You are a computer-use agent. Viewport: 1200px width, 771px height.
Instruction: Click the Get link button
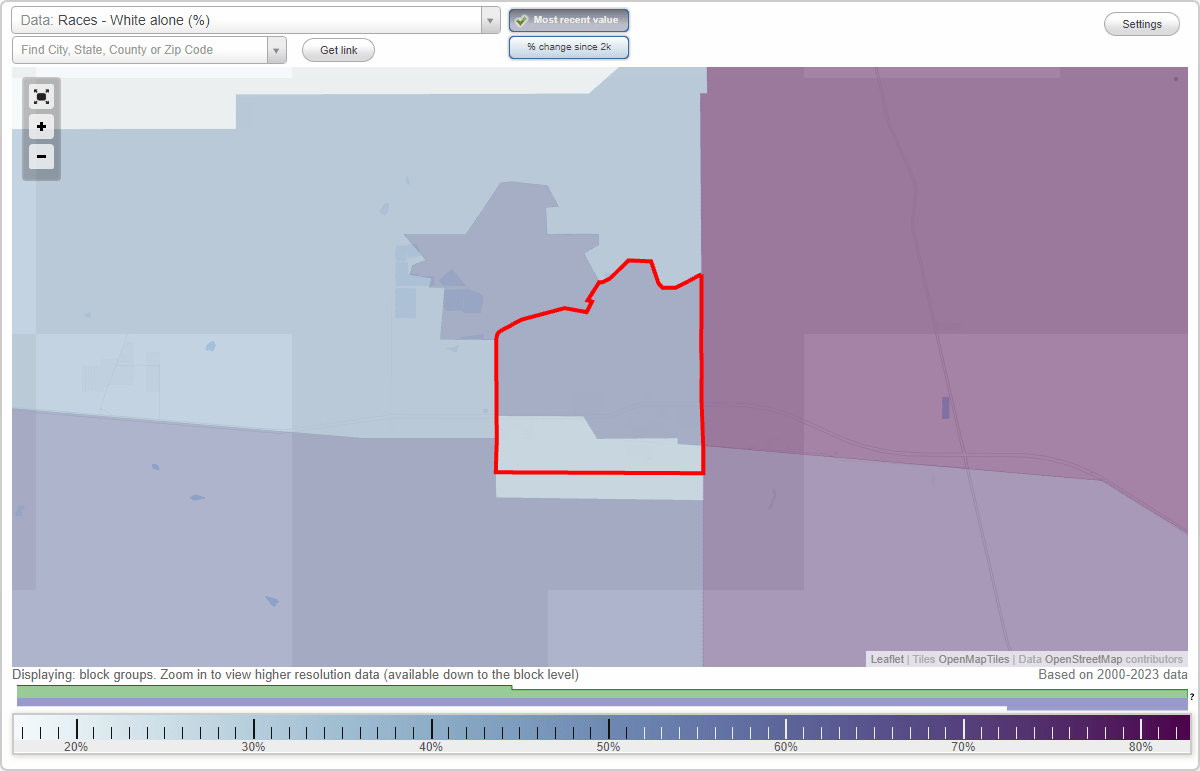coord(337,49)
